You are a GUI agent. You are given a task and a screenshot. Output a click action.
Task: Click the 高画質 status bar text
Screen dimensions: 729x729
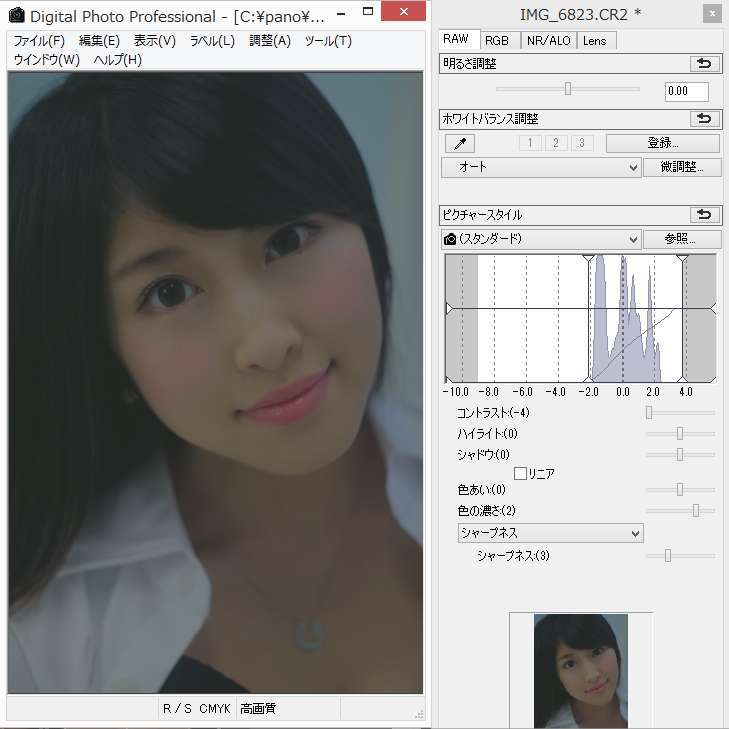click(258, 709)
